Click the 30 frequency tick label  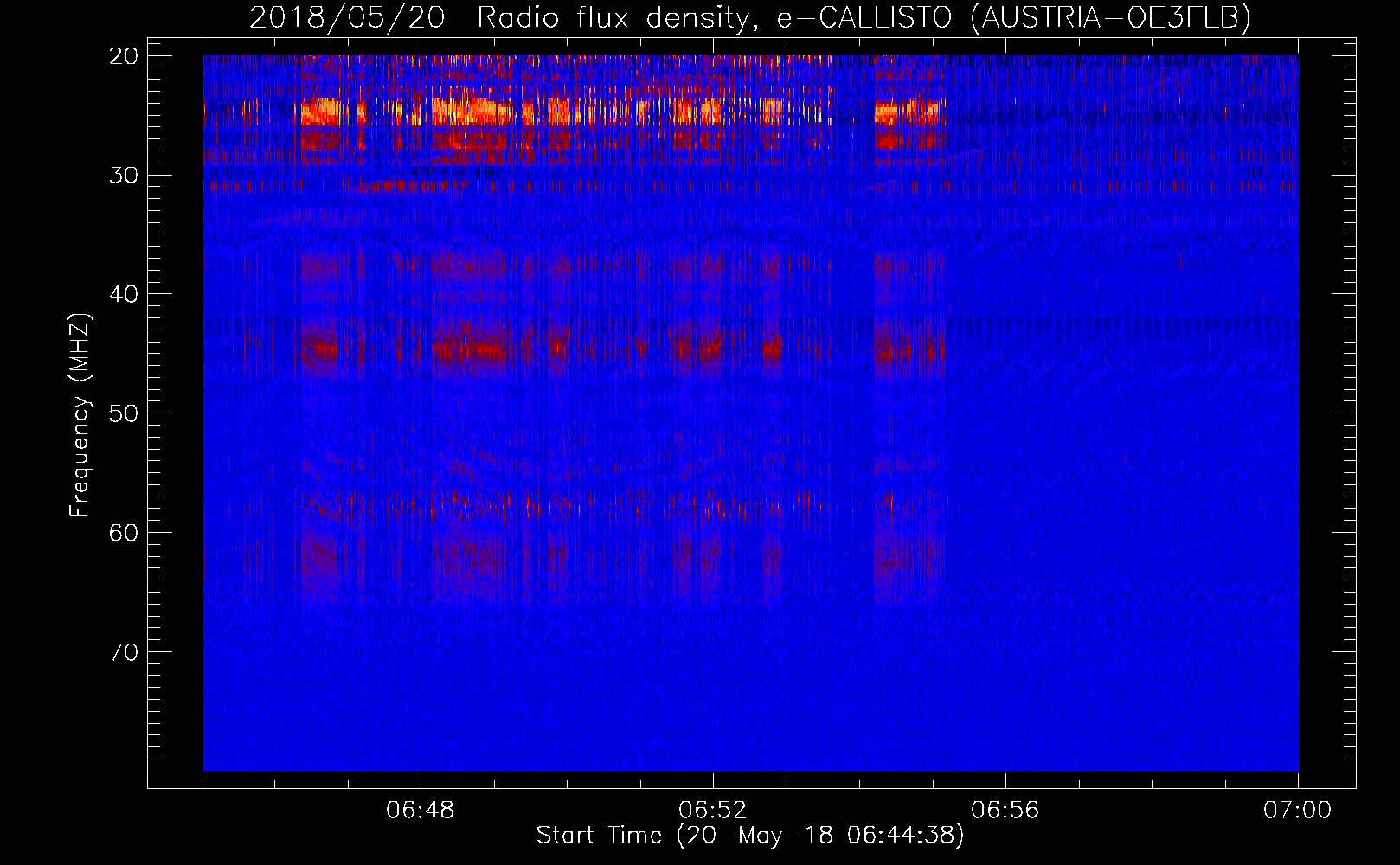click(124, 176)
